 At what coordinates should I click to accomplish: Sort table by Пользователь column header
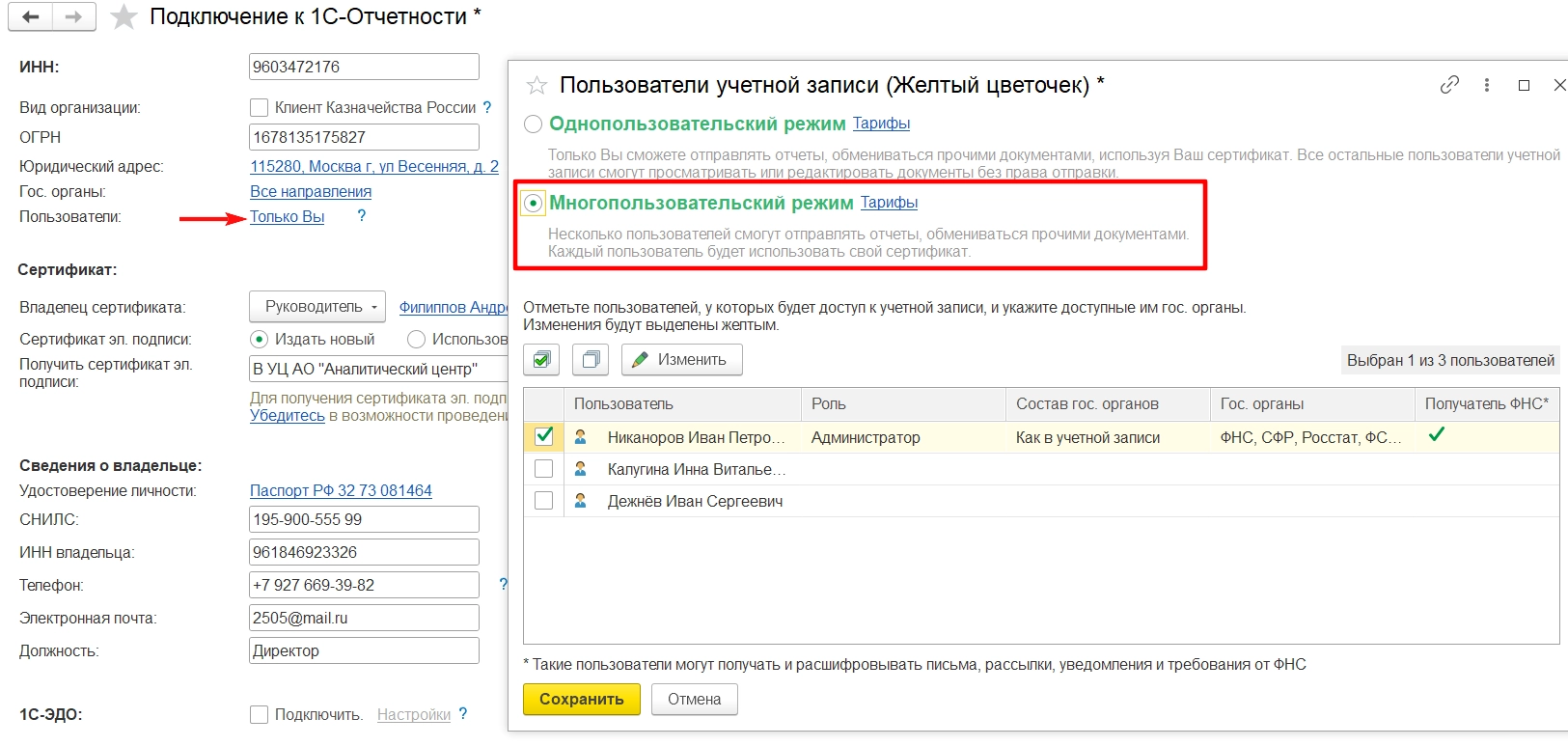681,404
